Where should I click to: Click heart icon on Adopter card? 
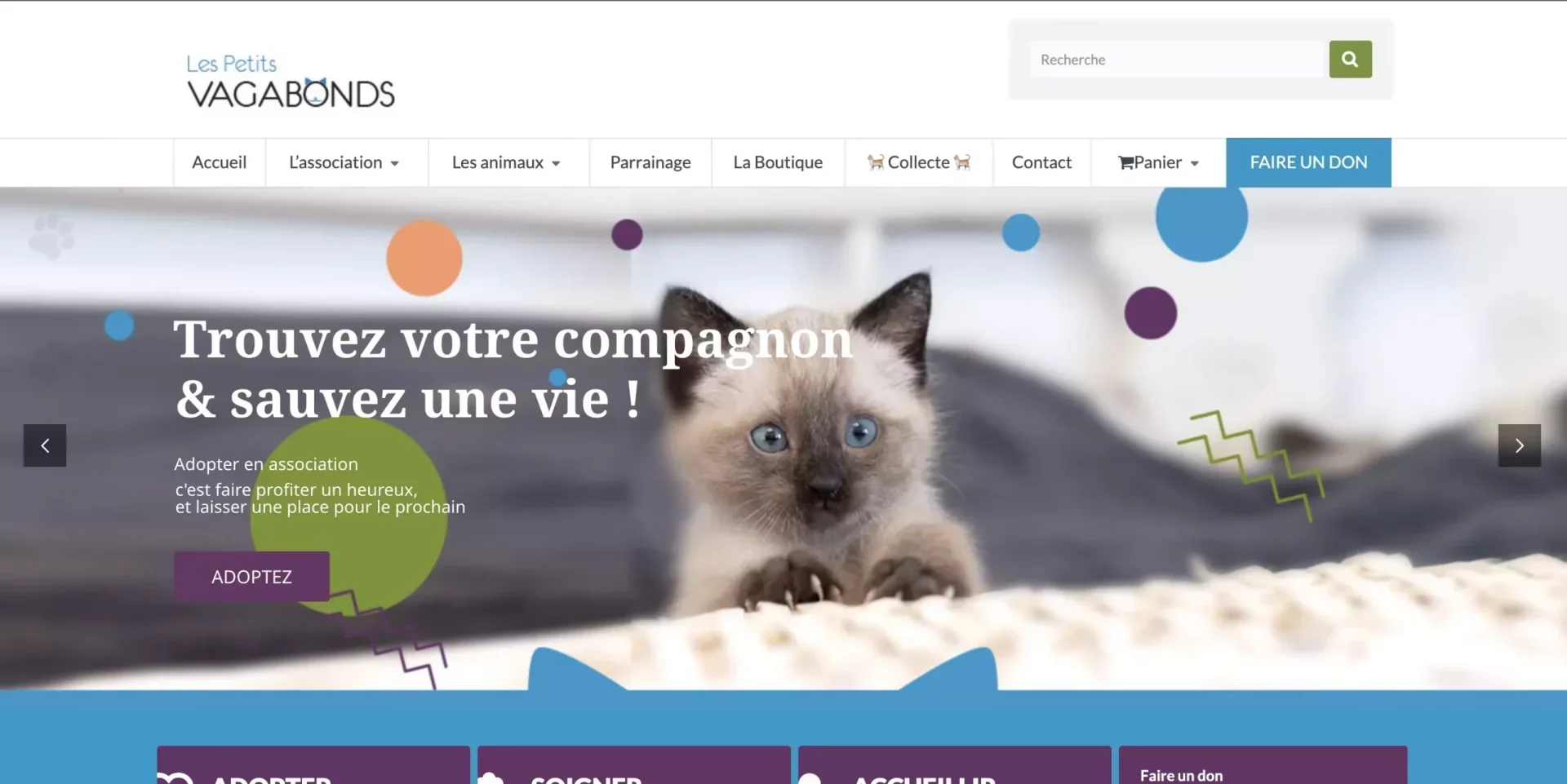point(175,778)
